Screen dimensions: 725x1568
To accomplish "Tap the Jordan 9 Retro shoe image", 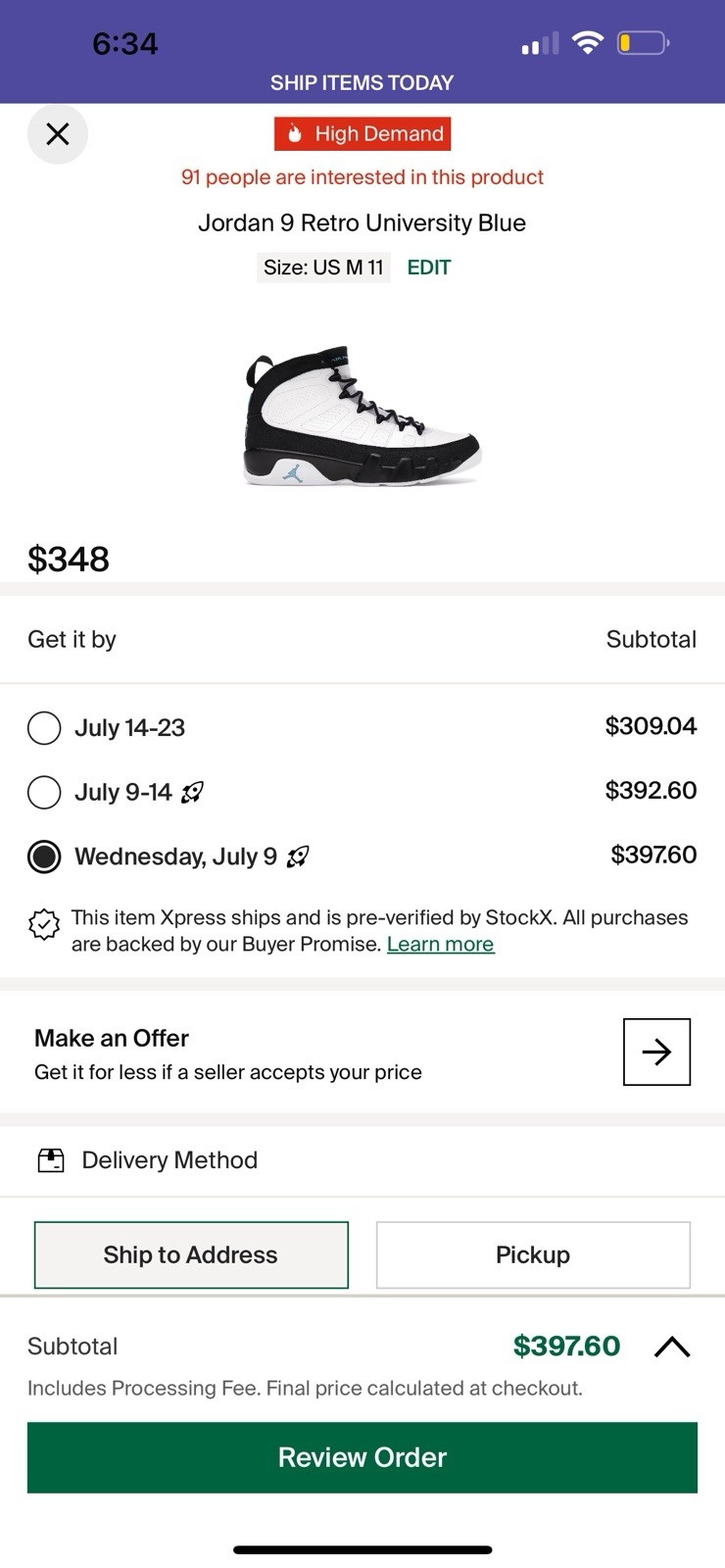I will (362, 416).
